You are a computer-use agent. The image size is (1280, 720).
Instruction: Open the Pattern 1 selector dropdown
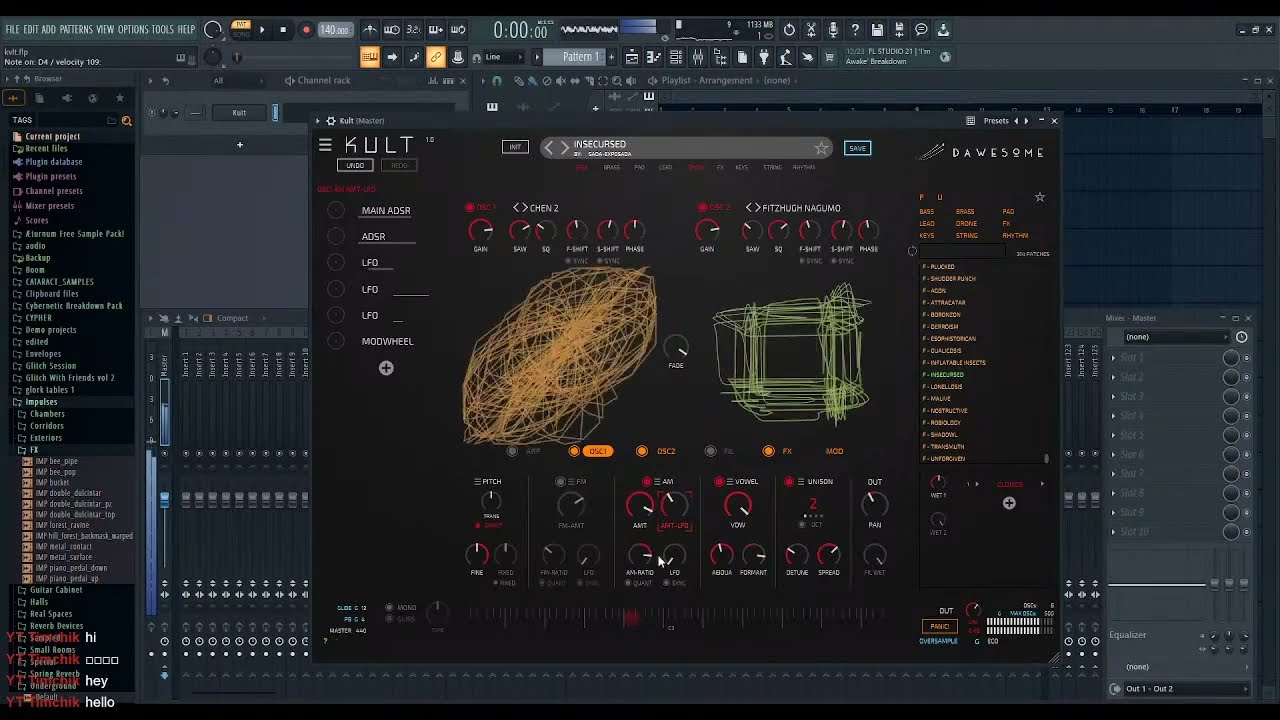[x=580, y=57]
